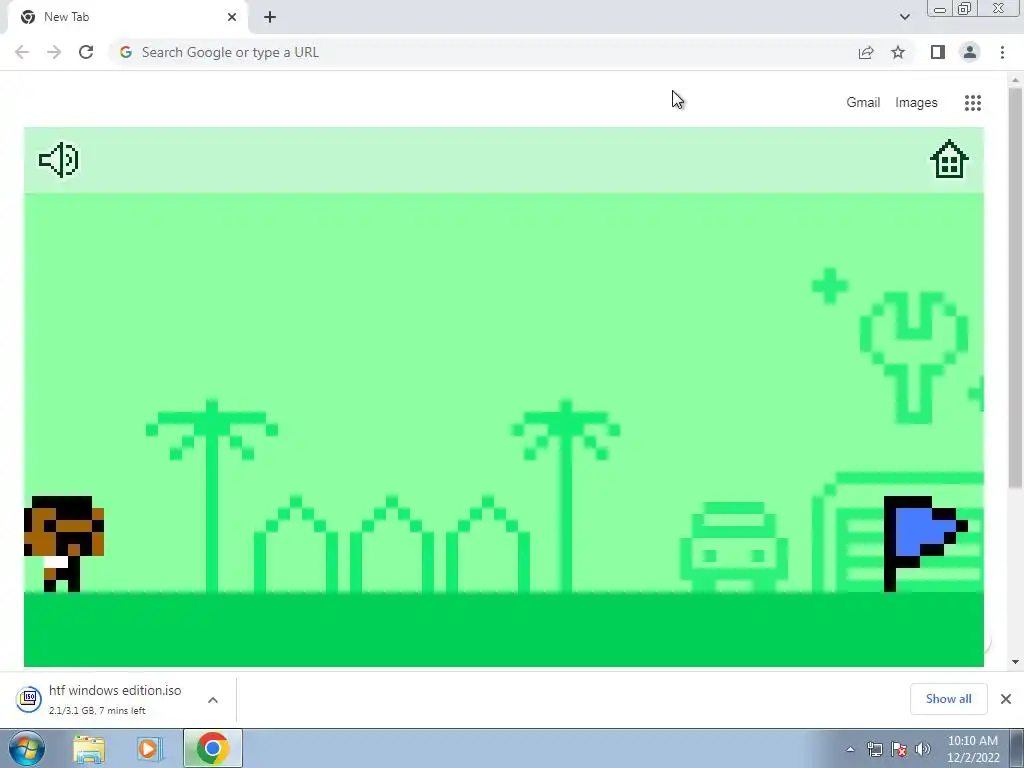
Task: Go forward to next page
Action: 54,52
